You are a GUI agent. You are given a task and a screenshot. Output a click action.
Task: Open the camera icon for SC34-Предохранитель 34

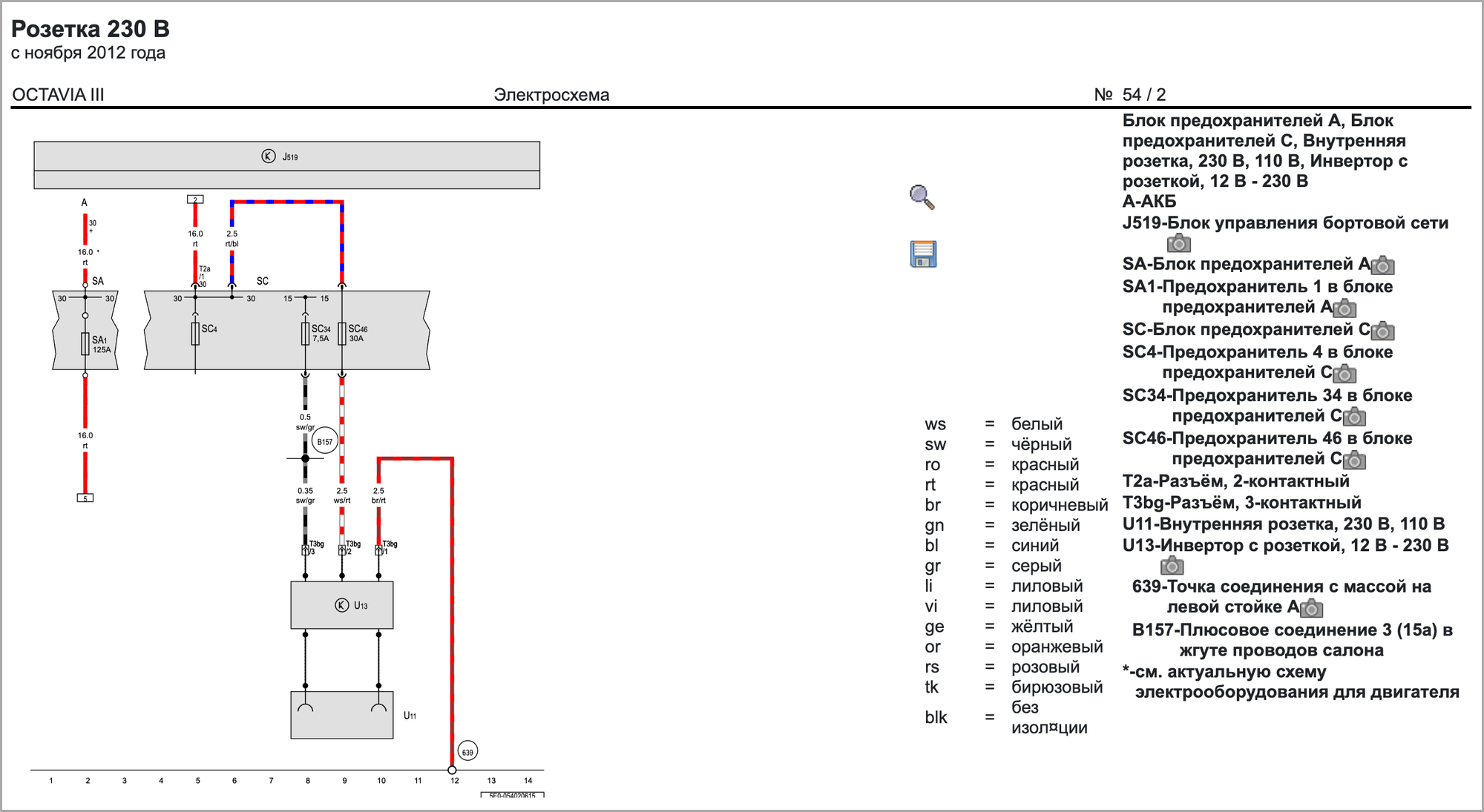click(1354, 417)
